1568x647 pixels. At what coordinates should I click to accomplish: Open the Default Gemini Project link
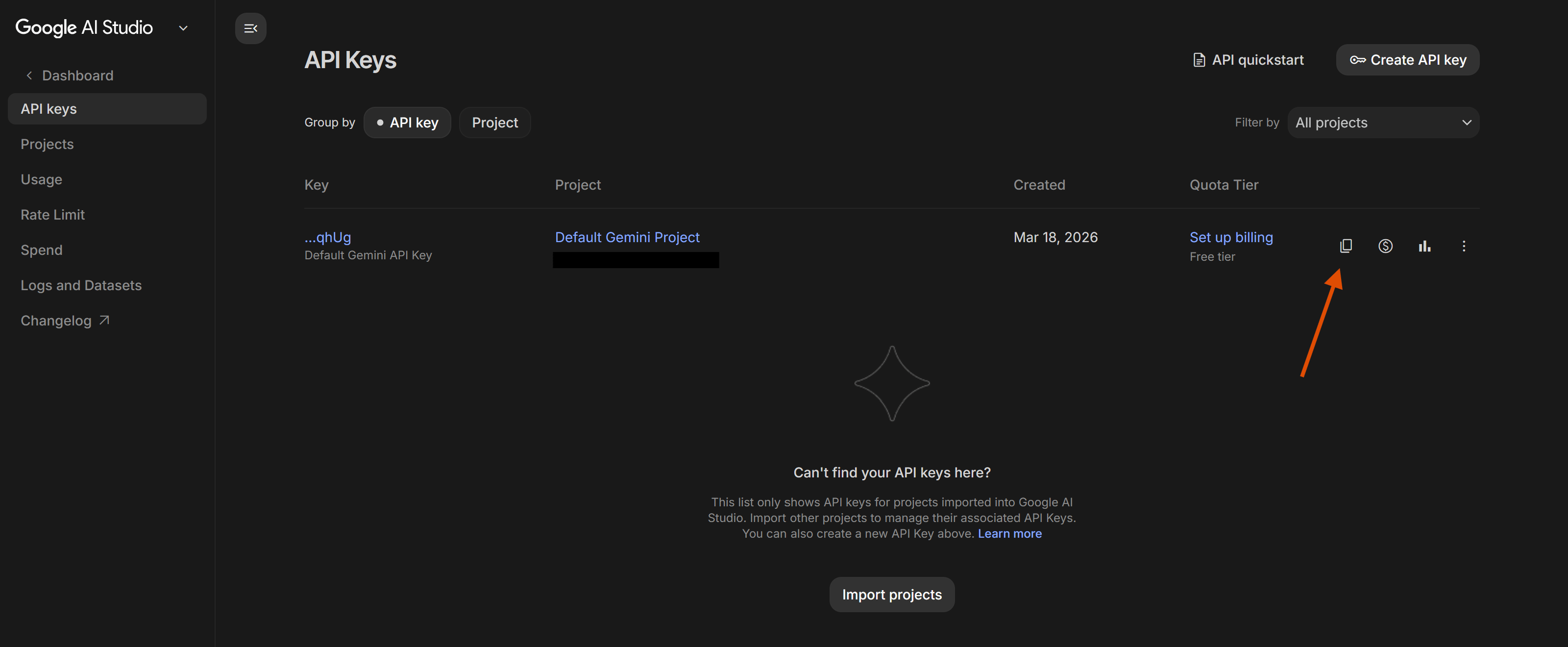click(x=627, y=237)
